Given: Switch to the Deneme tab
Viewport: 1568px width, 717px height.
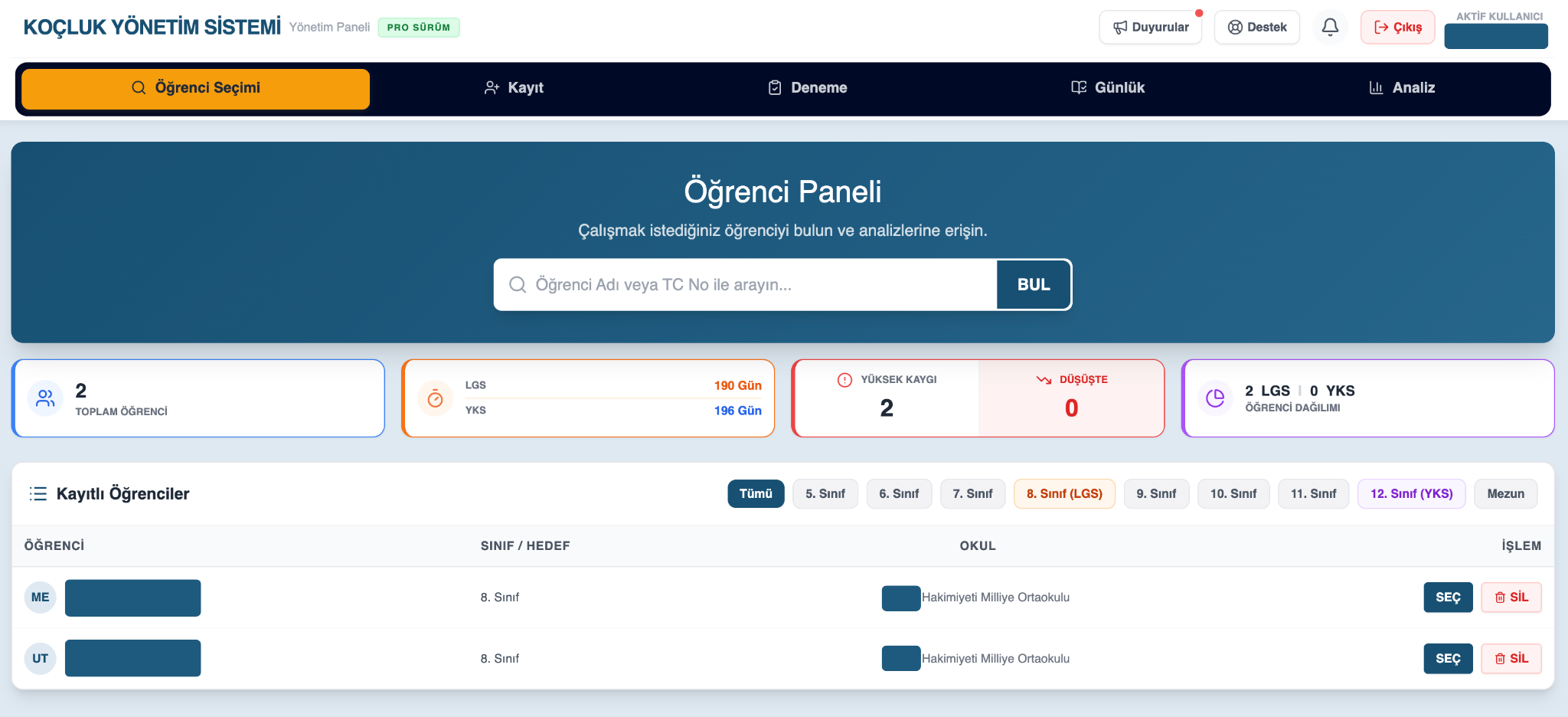Looking at the screenshot, I should point(808,88).
